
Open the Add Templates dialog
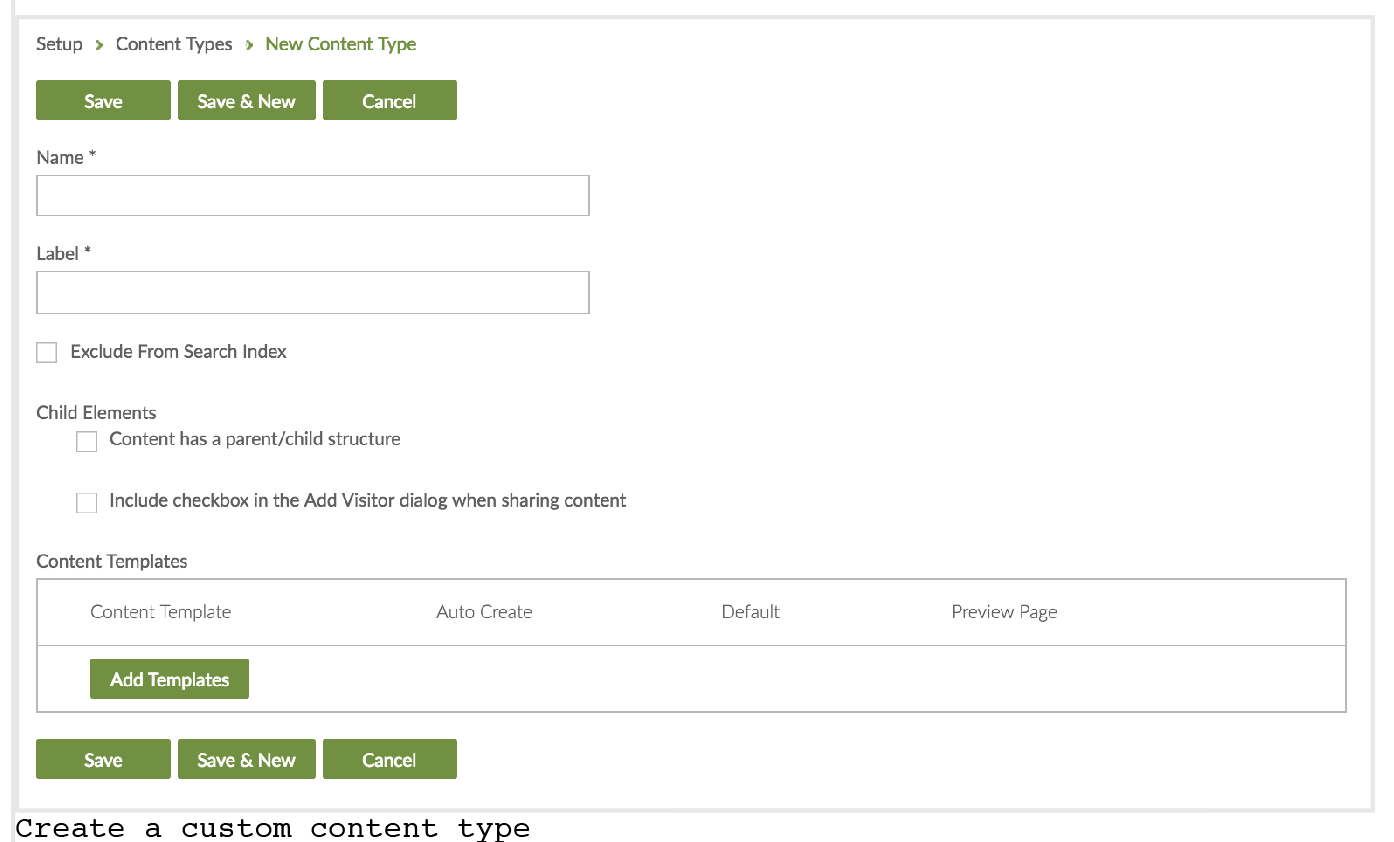coord(169,679)
